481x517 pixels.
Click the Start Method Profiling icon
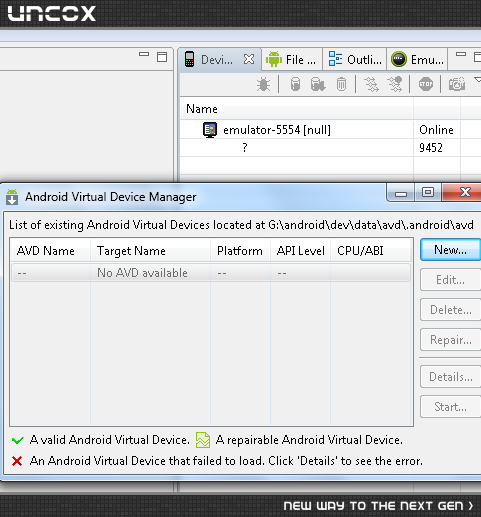(395, 84)
